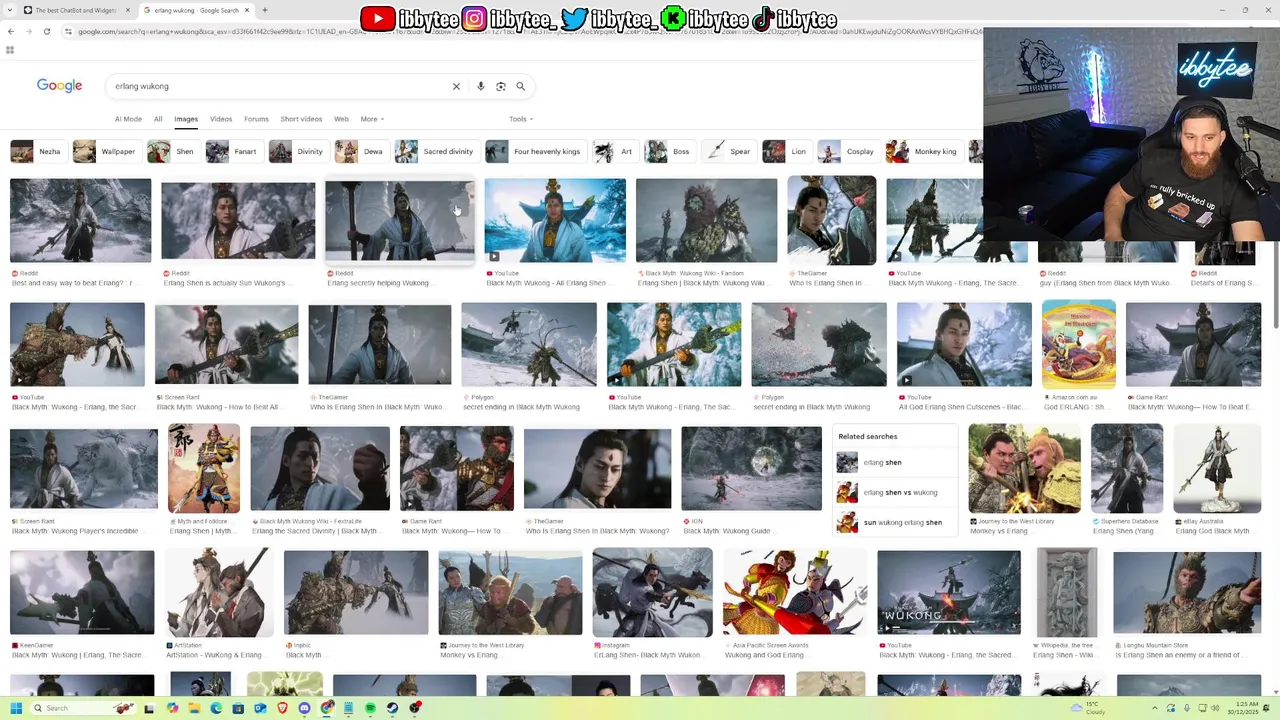1280x720 pixels.
Task: Open the tab search dropdown in Chrome
Action: [x=11, y=10]
